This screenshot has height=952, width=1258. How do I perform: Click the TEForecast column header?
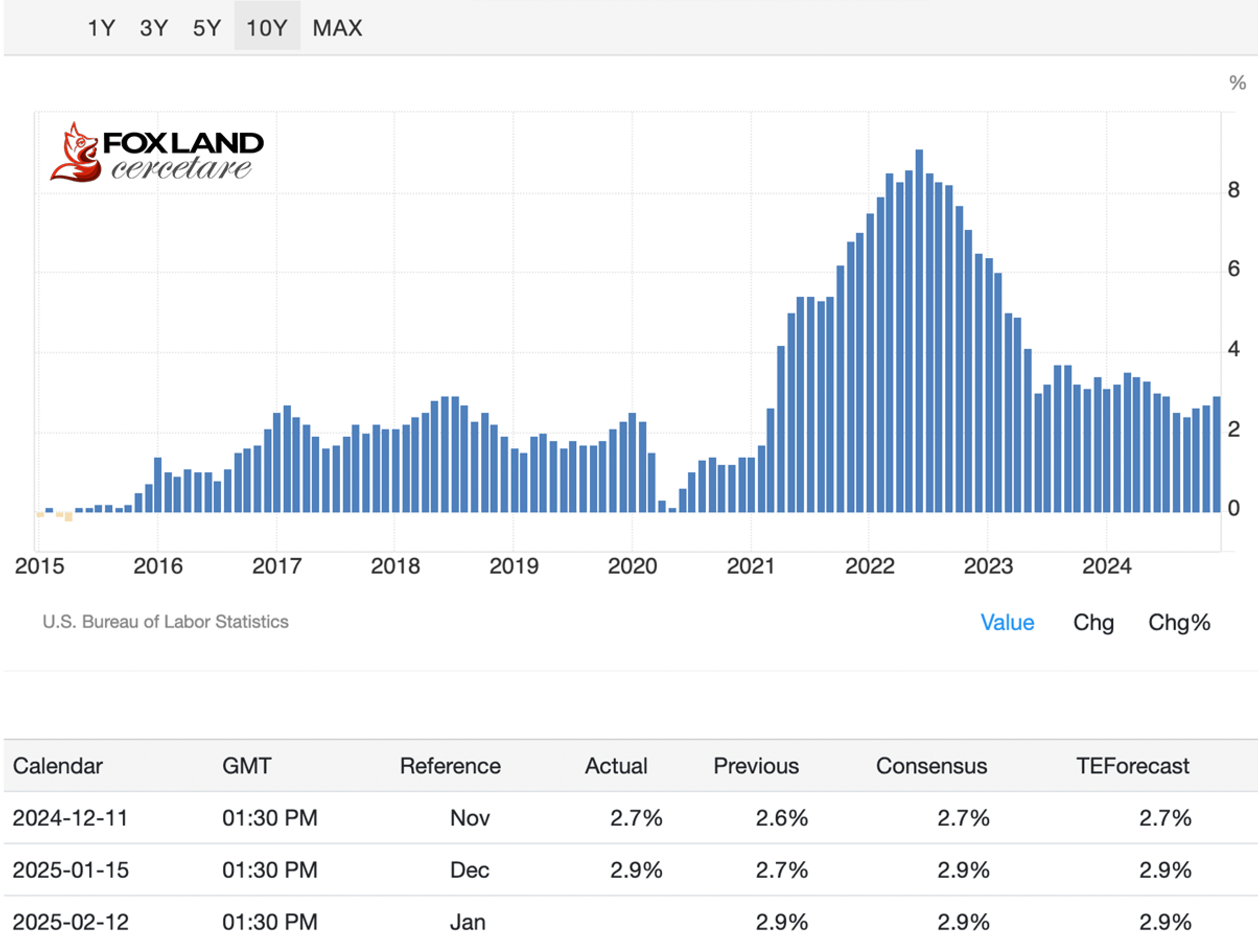click(1132, 765)
